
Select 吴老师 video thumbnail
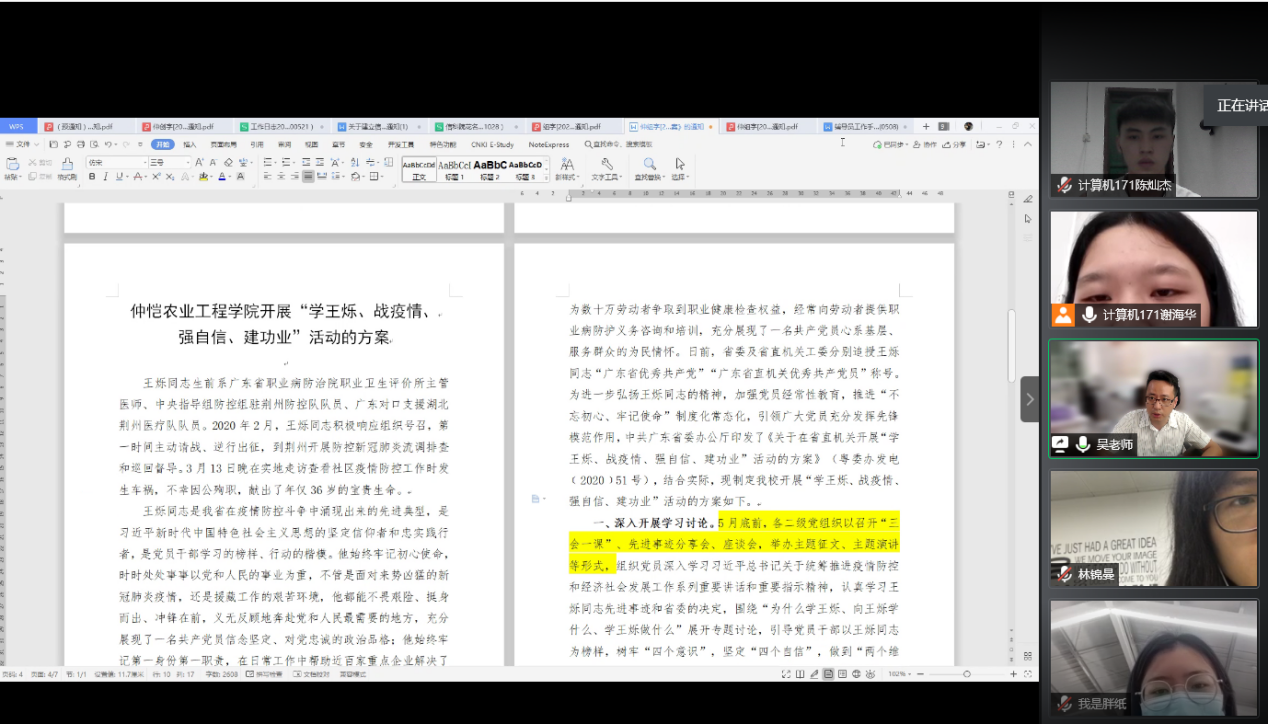click(x=1153, y=399)
